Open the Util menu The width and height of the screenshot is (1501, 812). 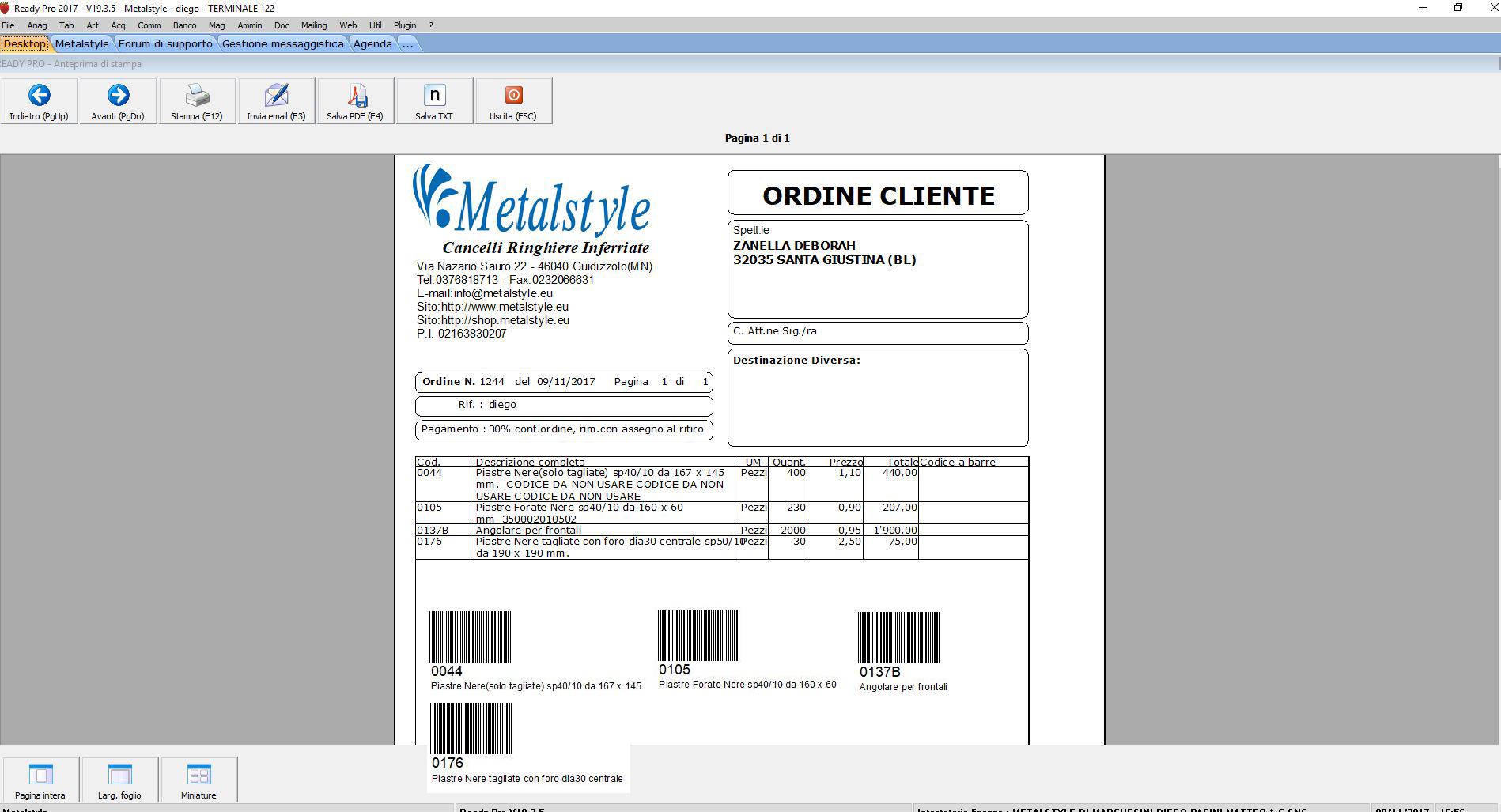(376, 25)
